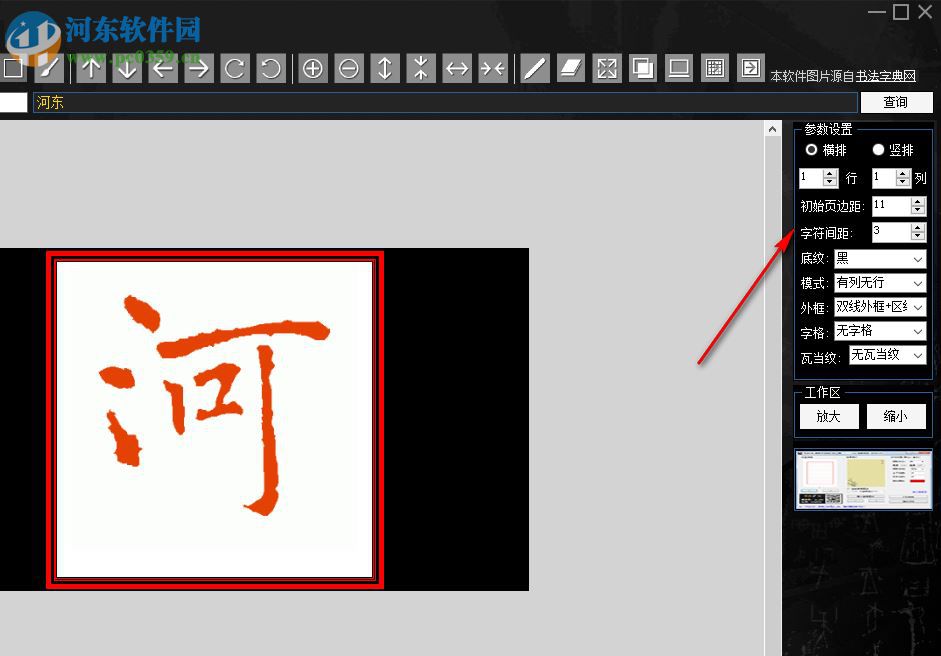Click the 查询 search button
The image size is (941, 656).
(x=896, y=102)
